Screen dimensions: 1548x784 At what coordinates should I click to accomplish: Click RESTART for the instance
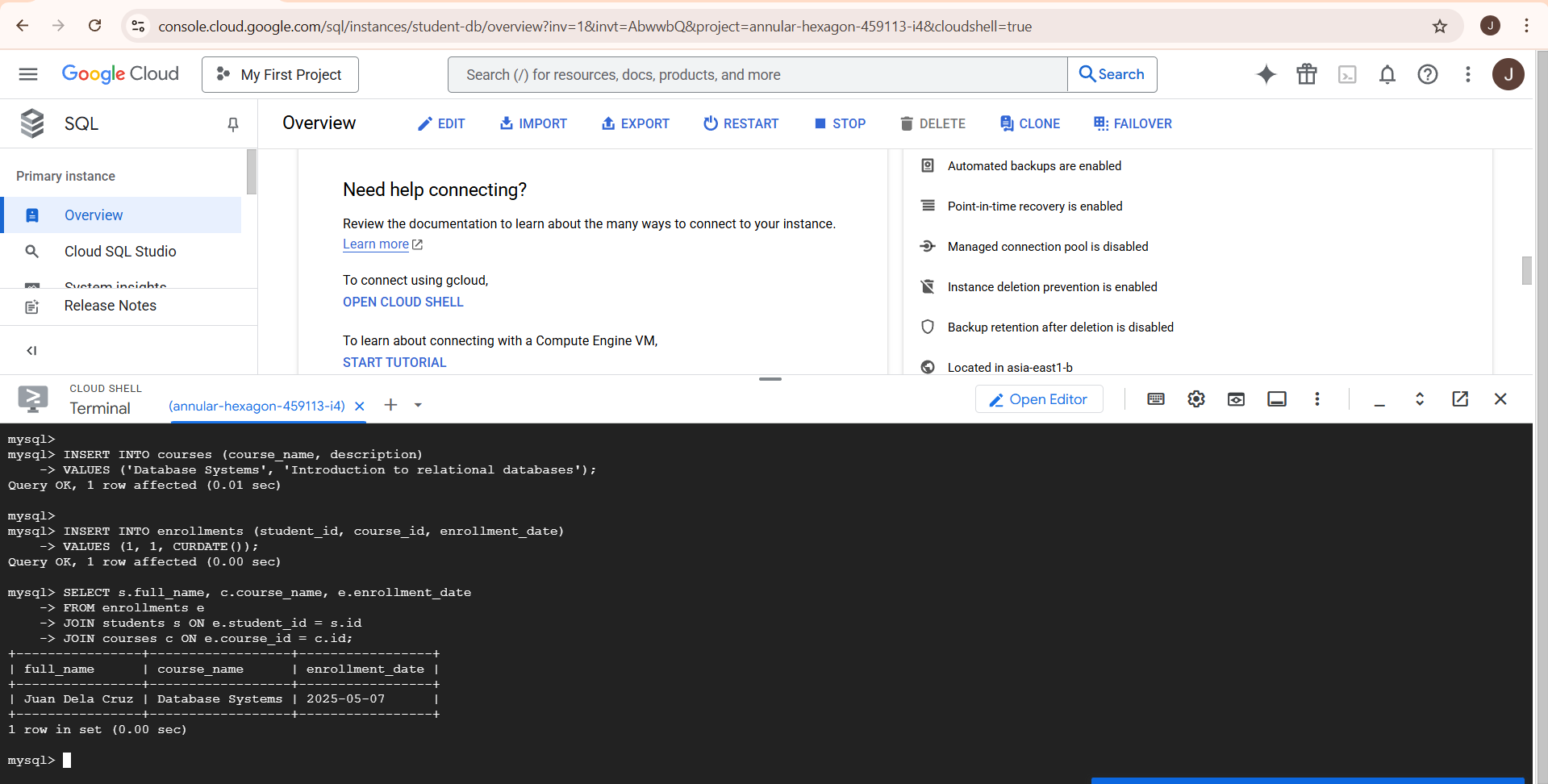(x=741, y=123)
